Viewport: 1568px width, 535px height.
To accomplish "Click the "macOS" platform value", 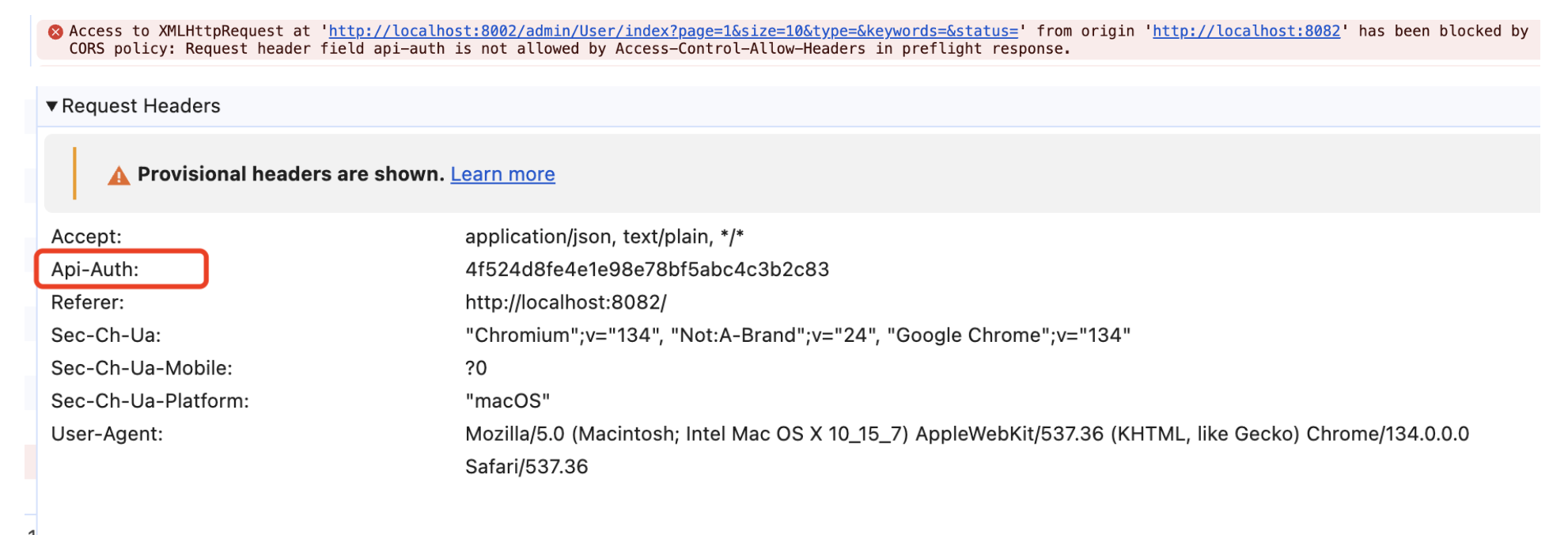I will tap(507, 400).
